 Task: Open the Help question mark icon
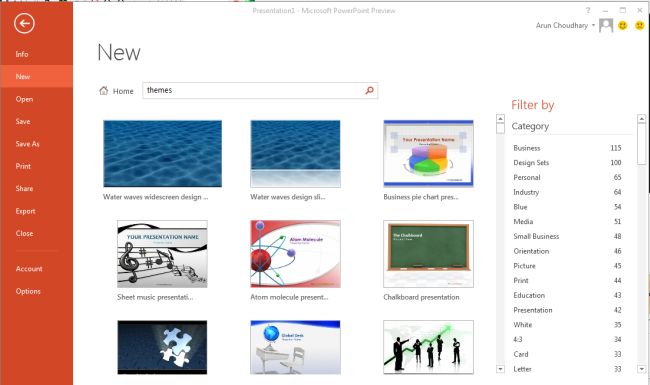click(x=588, y=10)
